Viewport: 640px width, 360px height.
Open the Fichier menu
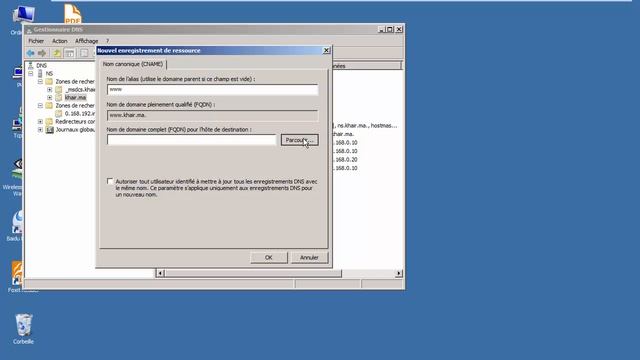point(36,41)
